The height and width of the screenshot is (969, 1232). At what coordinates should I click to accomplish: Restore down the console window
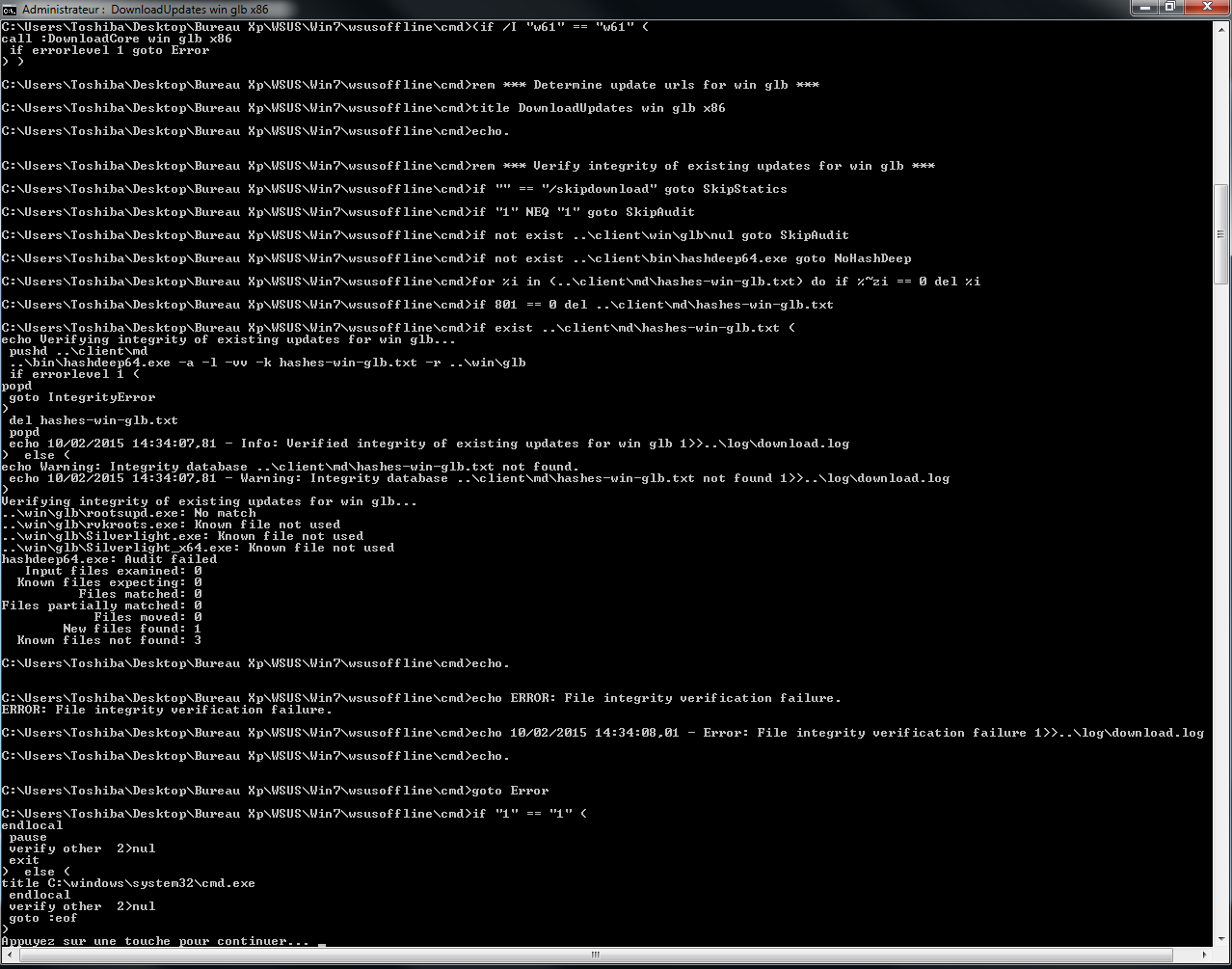pyautogui.click(x=1169, y=8)
